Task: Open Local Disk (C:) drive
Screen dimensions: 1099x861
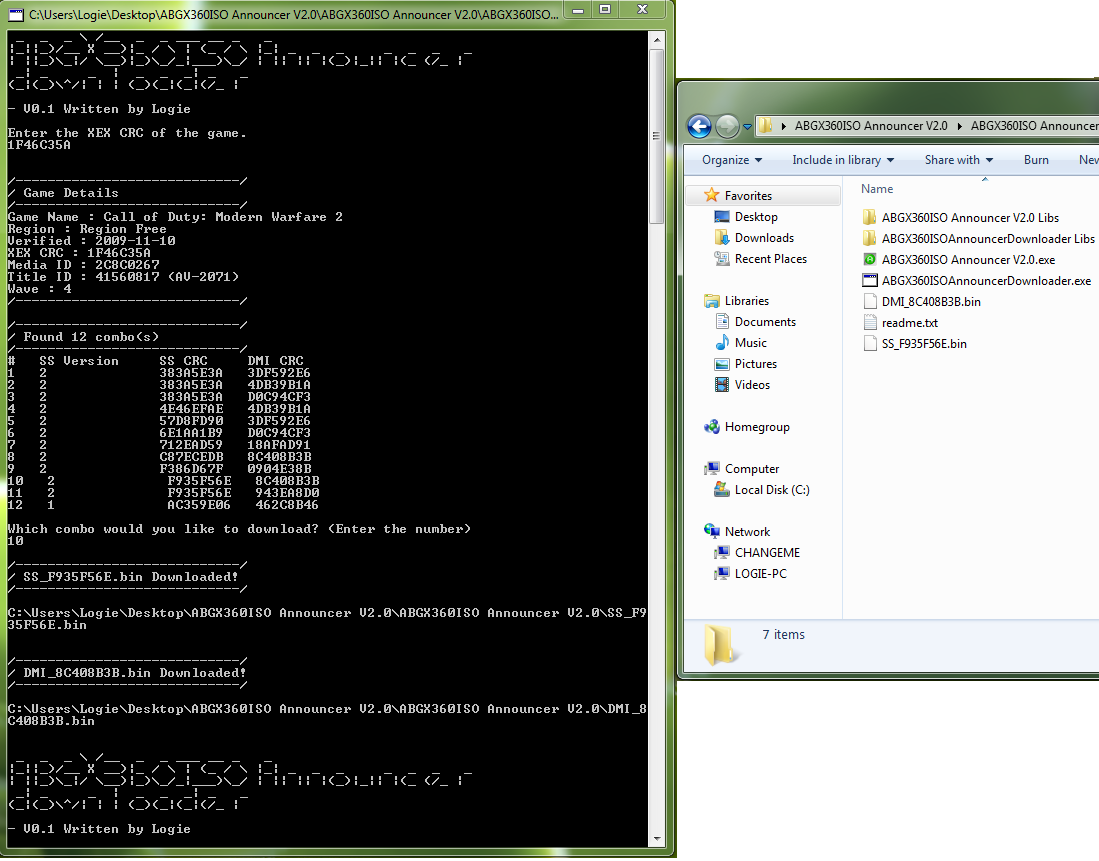Action: coord(772,490)
